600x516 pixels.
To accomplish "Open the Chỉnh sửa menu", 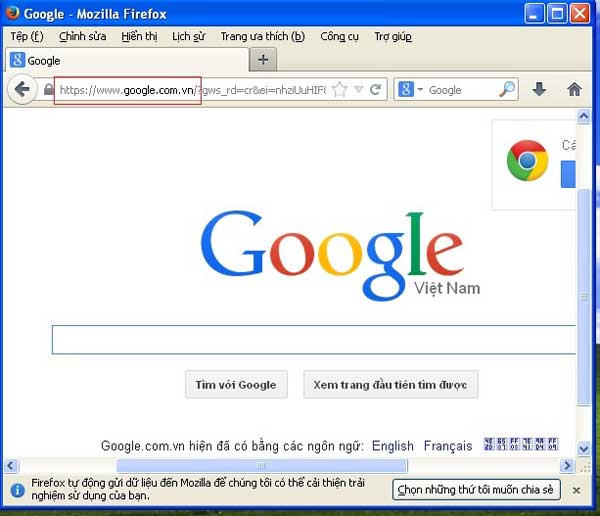I will tap(83, 36).
